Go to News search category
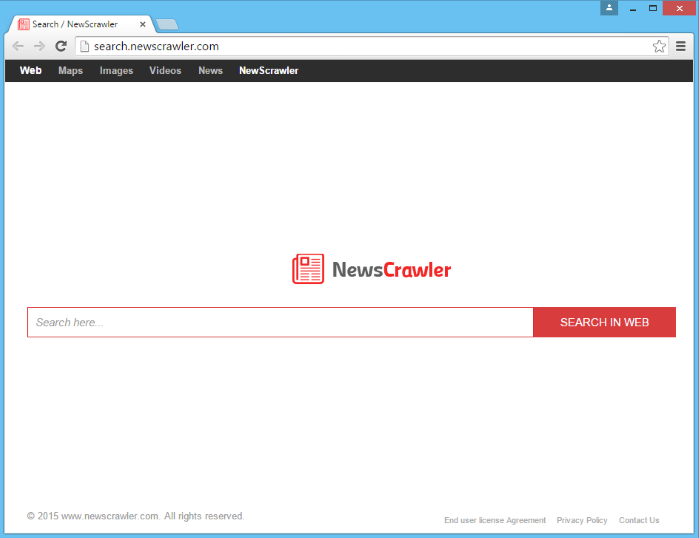 210,71
